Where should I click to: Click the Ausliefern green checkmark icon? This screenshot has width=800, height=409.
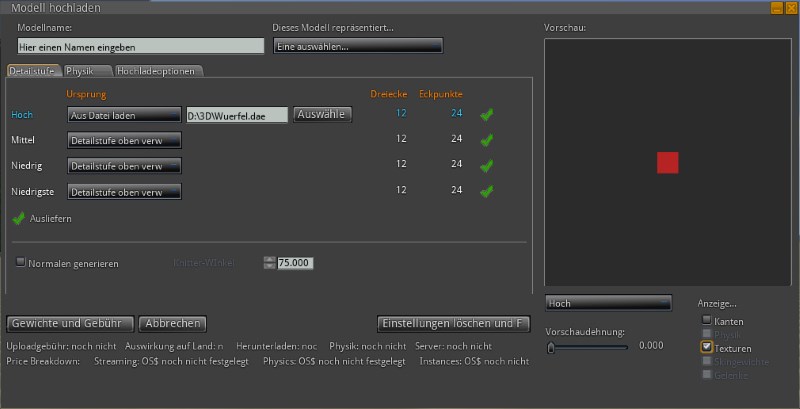18,218
